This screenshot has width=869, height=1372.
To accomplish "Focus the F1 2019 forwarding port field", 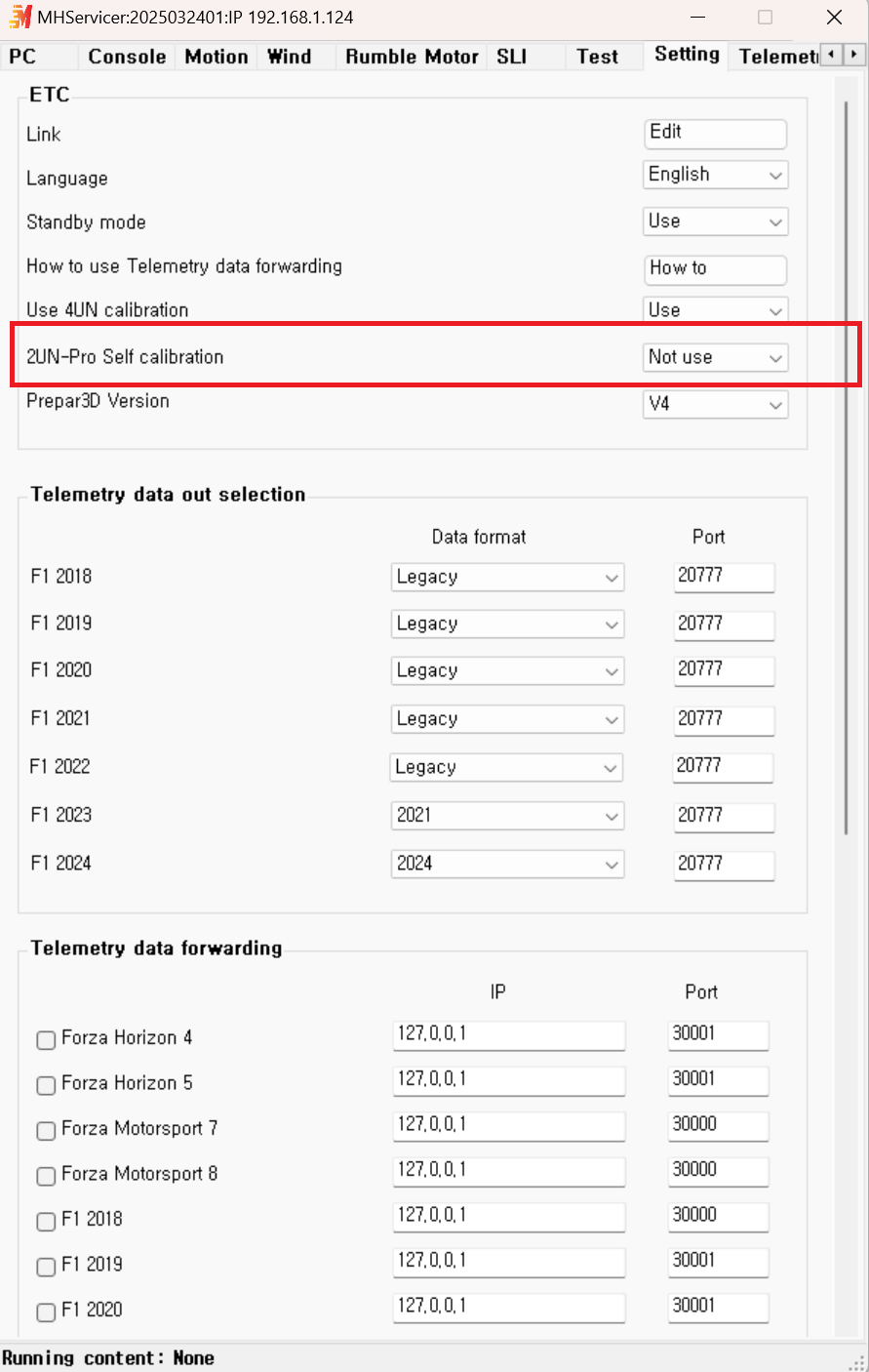I will (x=719, y=1262).
